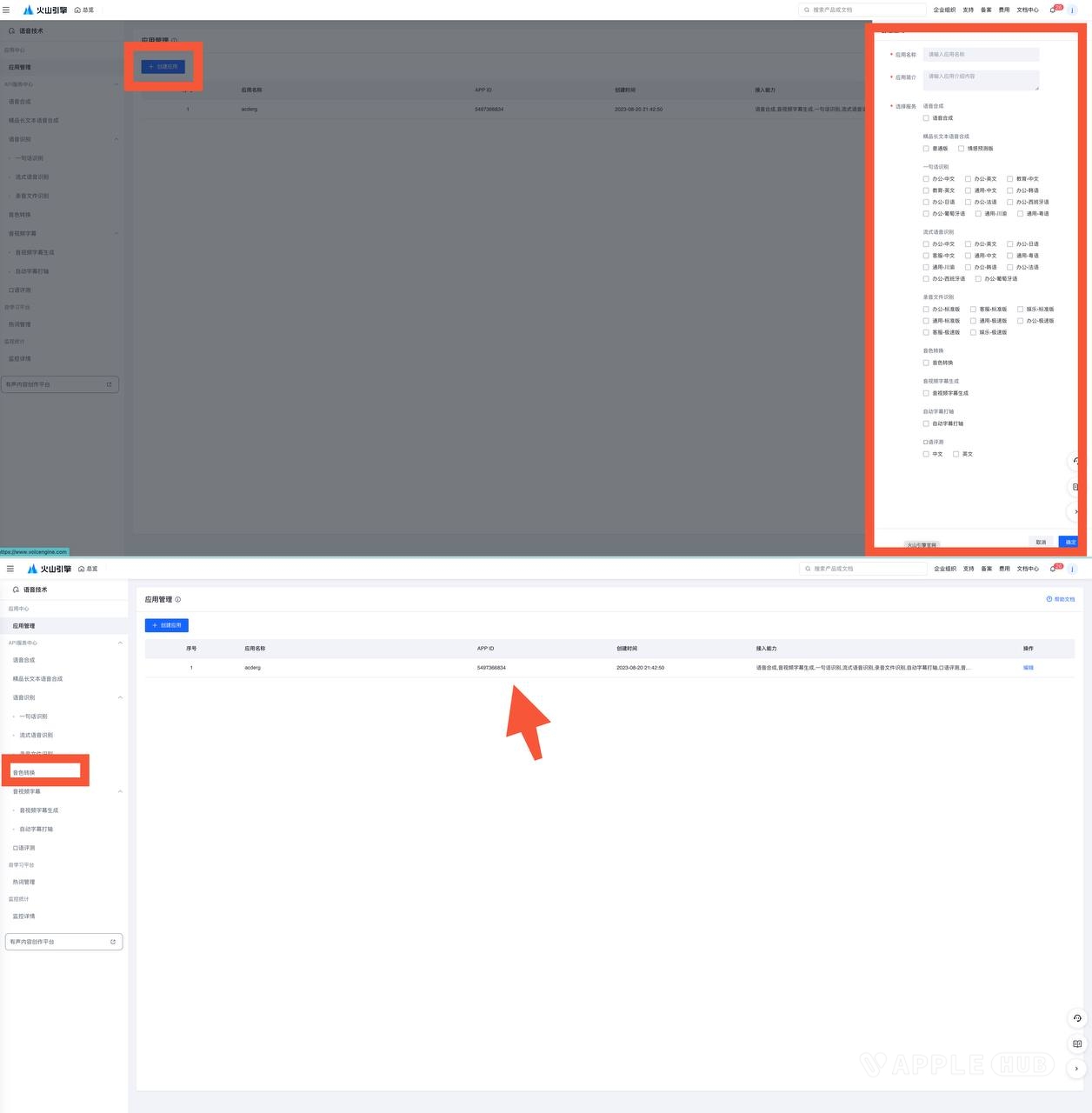Click external-link icon in lower 有声内容创作平台 box
1092x1113 pixels.
tap(113, 942)
